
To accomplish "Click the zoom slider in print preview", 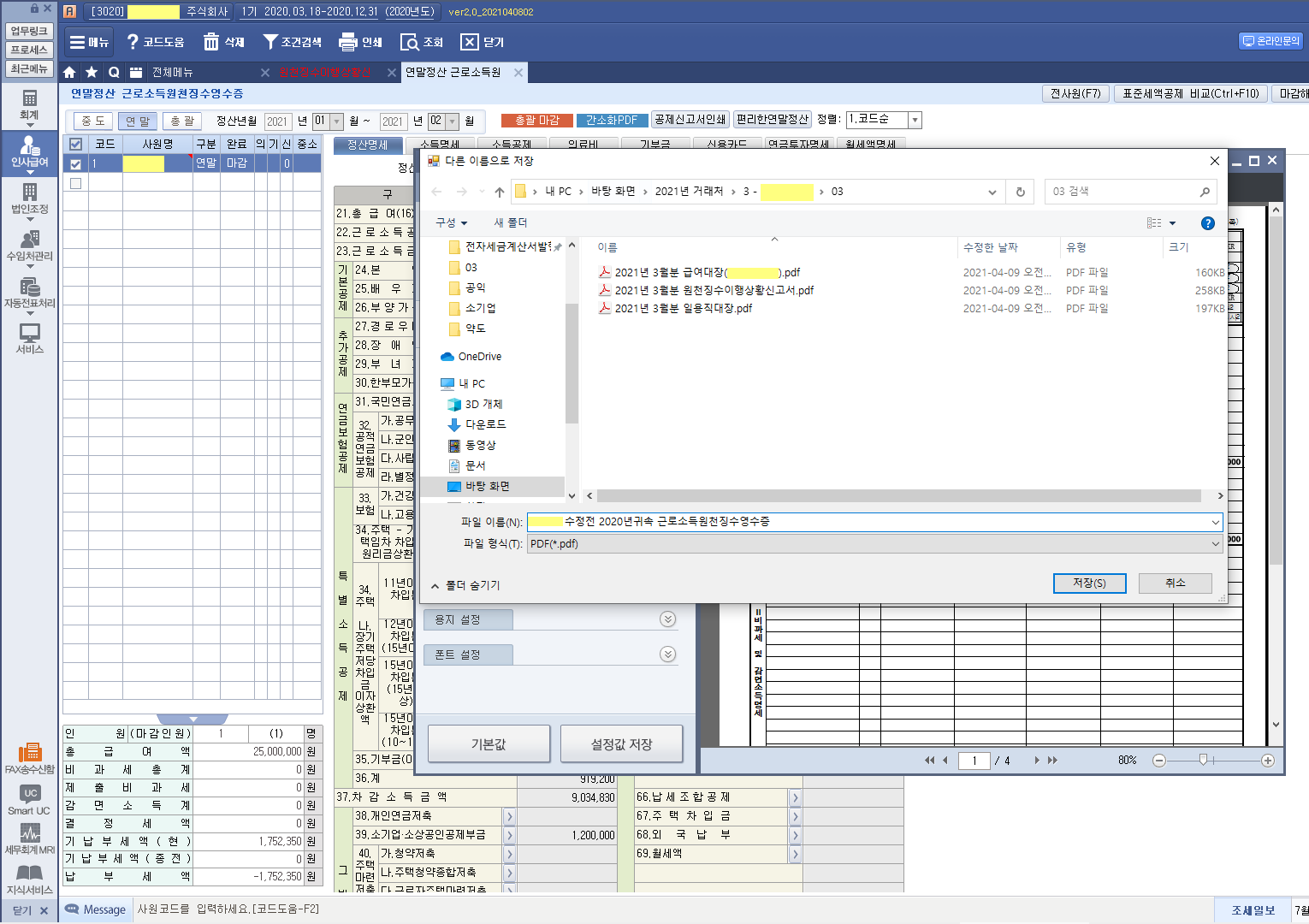I will pyautogui.click(x=1203, y=760).
